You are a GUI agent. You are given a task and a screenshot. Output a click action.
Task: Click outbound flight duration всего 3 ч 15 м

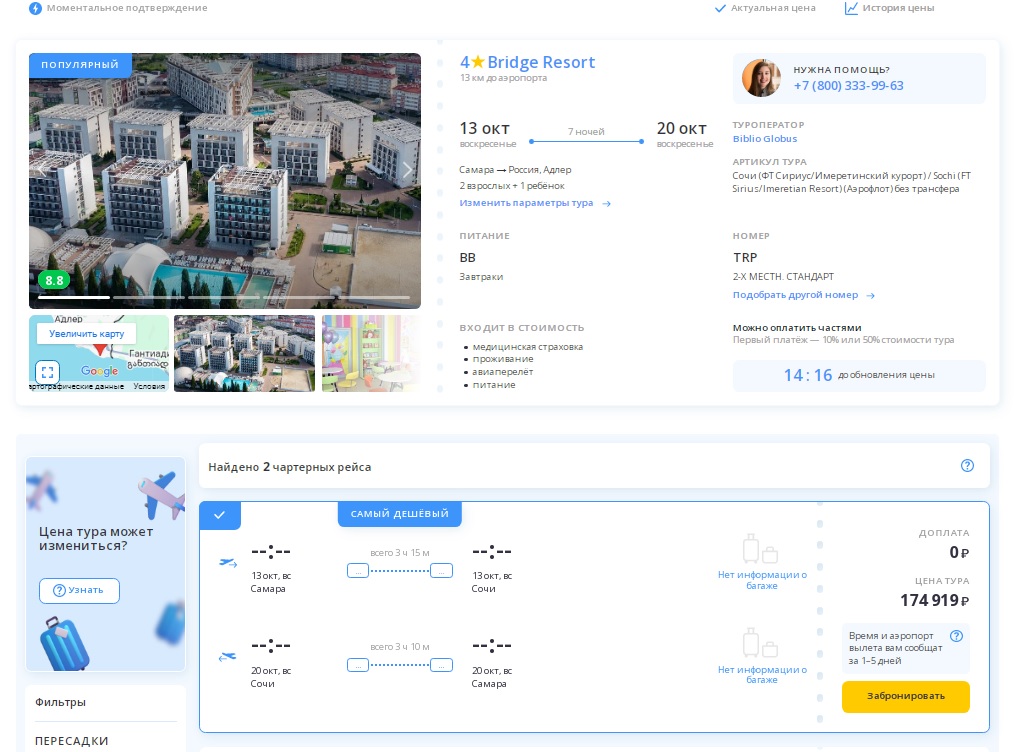(x=400, y=553)
